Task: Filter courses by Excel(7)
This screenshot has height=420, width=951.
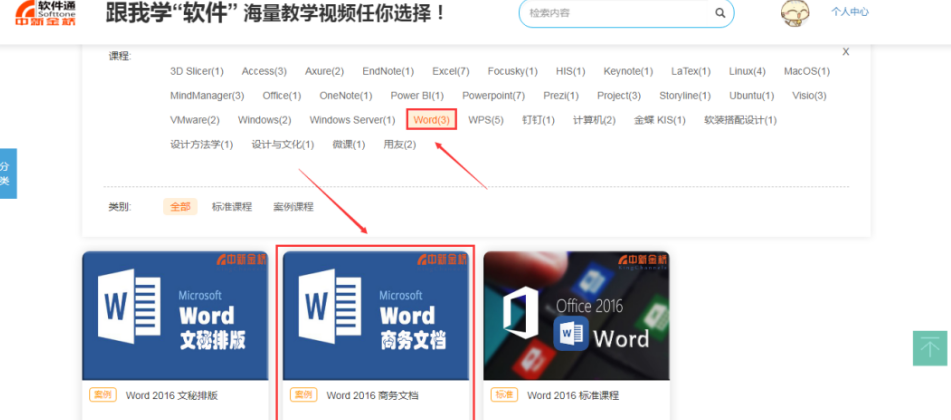Action: [450, 71]
